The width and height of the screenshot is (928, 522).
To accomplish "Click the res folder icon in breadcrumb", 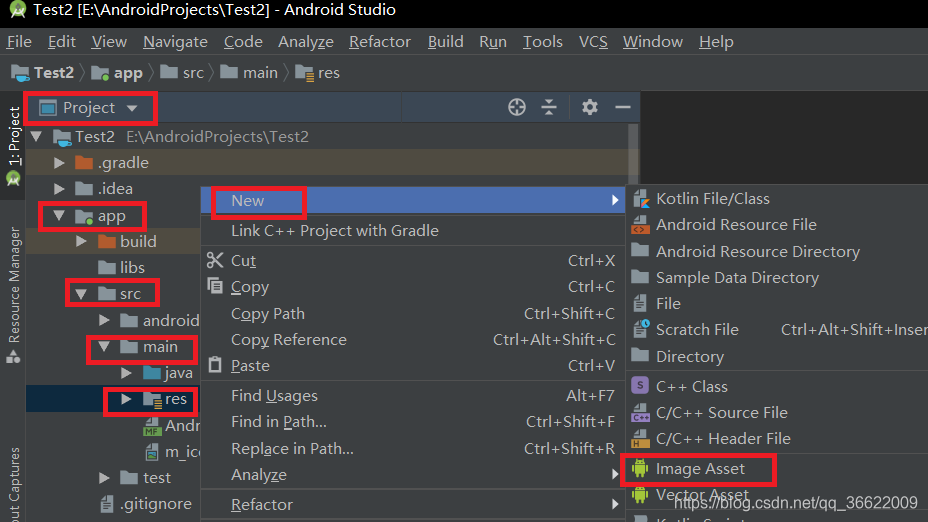I will pos(304,73).
